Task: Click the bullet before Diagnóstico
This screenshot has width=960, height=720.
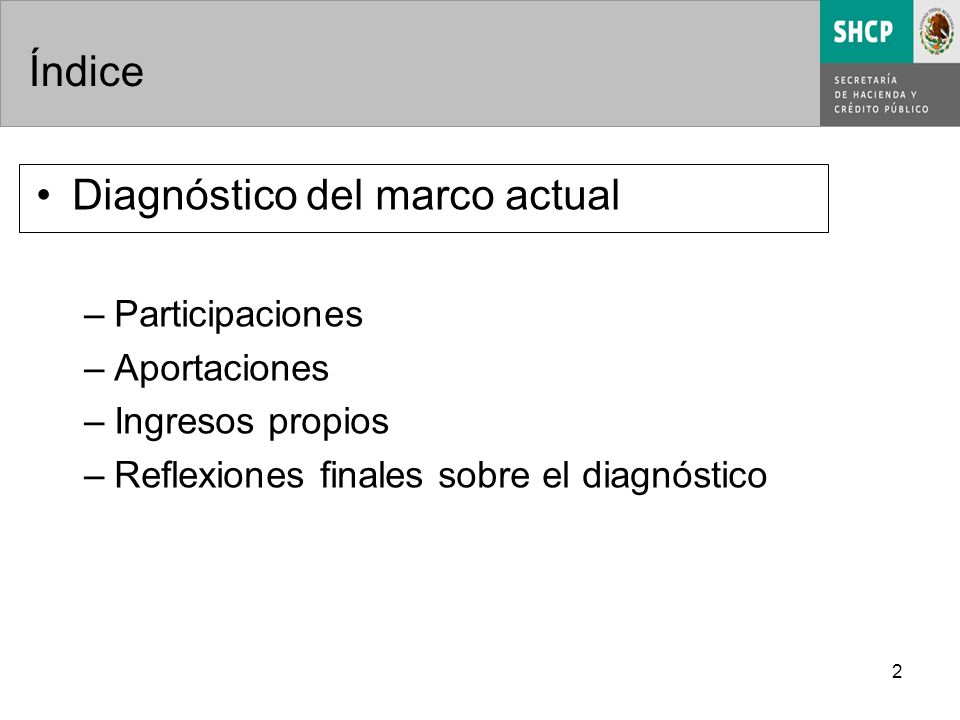Action: click(x=43, y=196)
